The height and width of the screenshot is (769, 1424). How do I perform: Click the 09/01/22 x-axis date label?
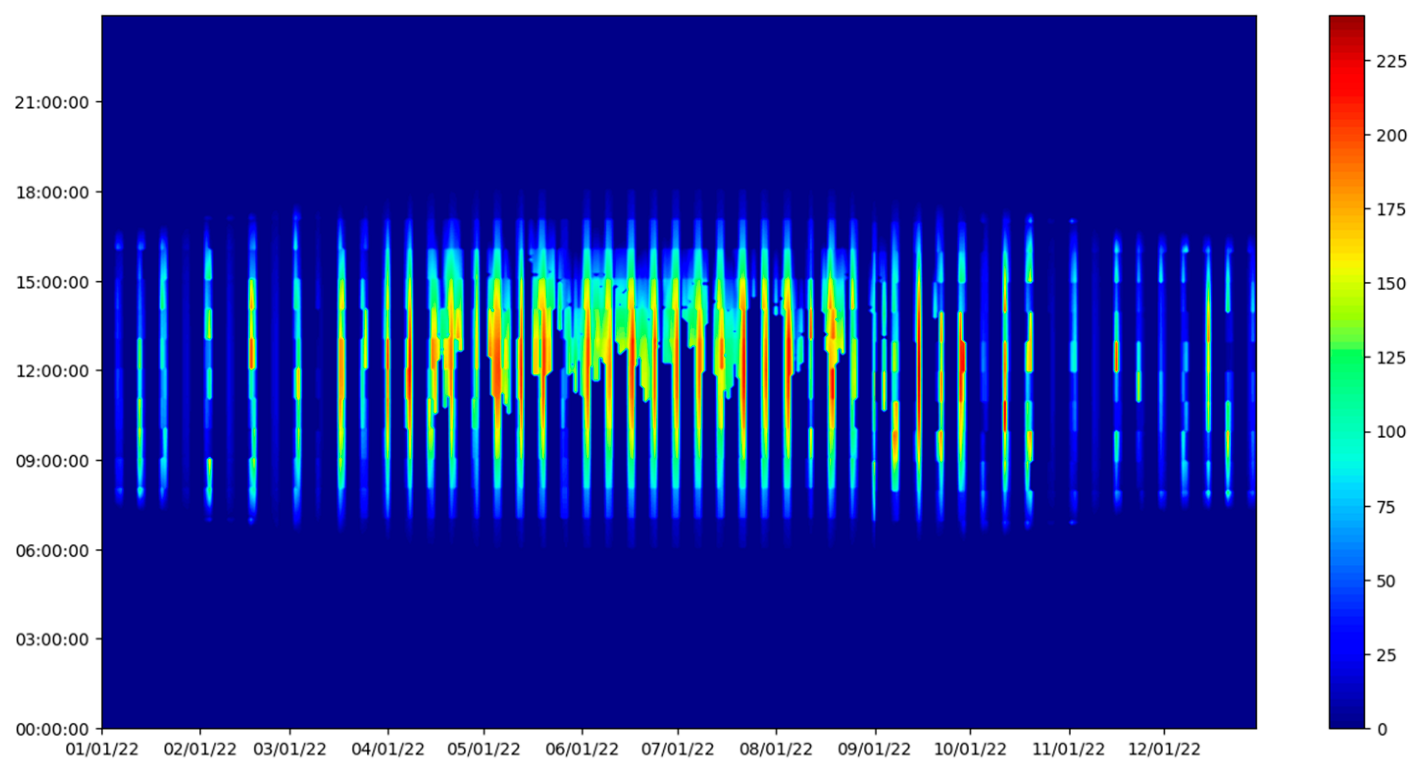pos(875,749)
